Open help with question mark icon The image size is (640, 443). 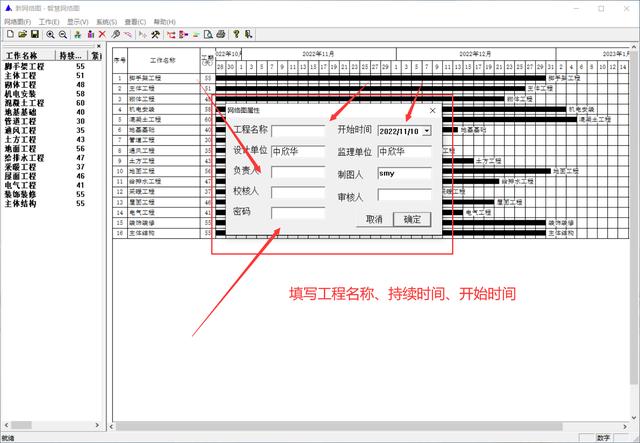(x=236, y=35)
